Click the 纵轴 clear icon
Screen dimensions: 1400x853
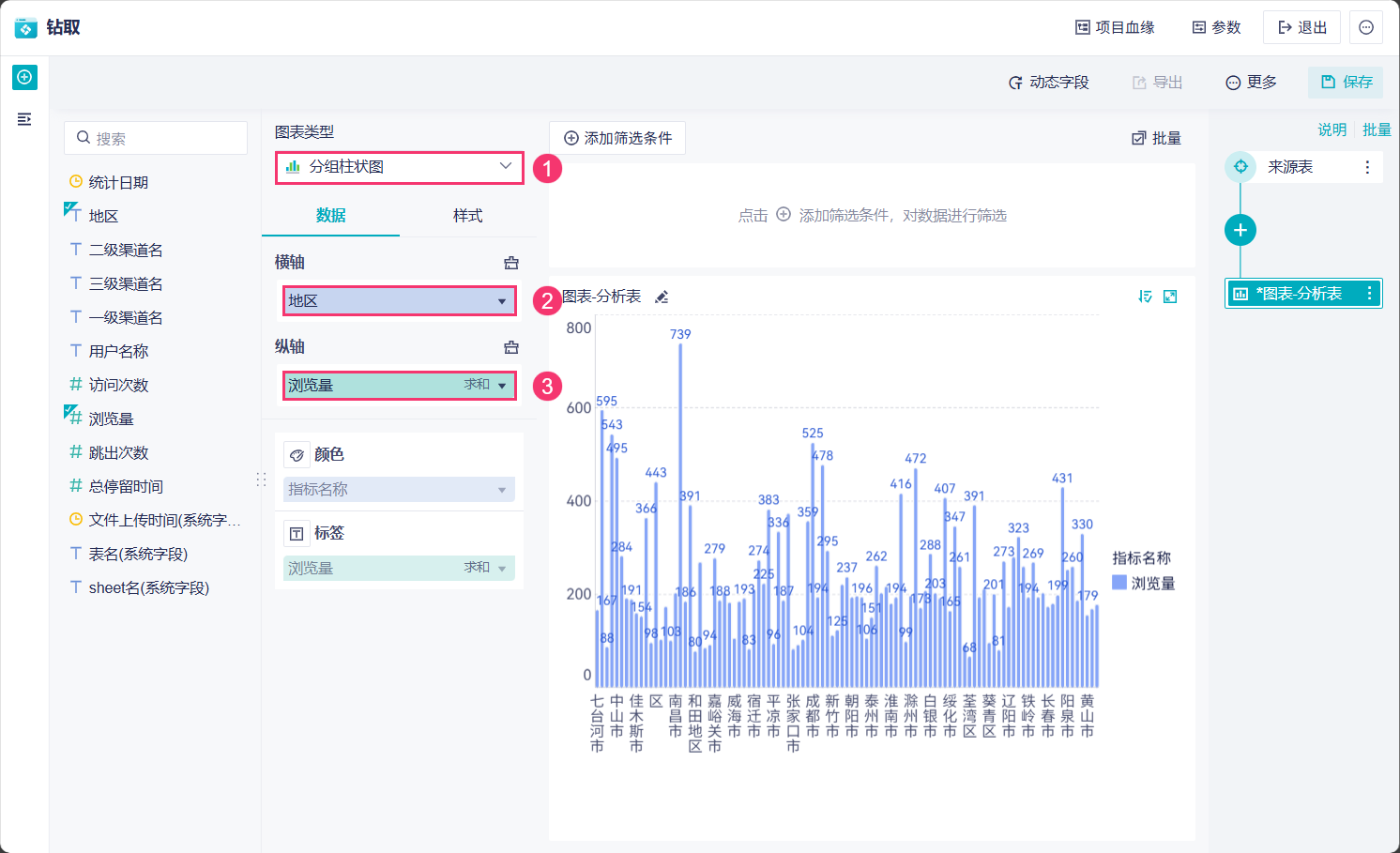[511, 347]
